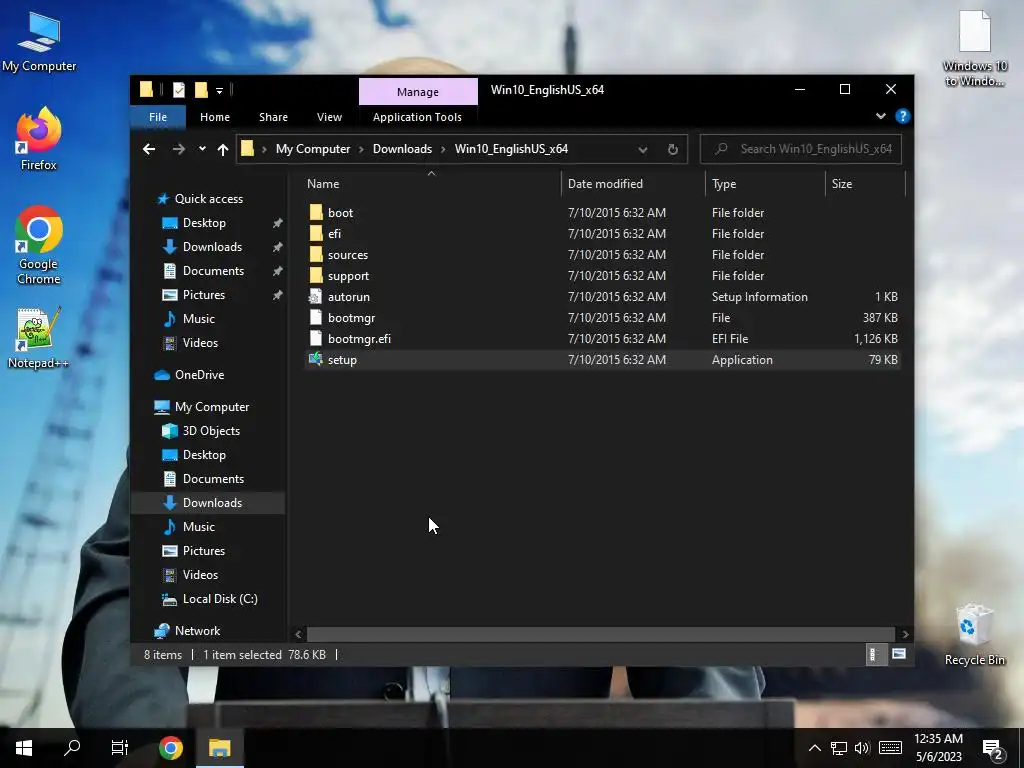Switch to large thumbnails view icon in status bar
The image size is (1024, 768).
point(899,654)
